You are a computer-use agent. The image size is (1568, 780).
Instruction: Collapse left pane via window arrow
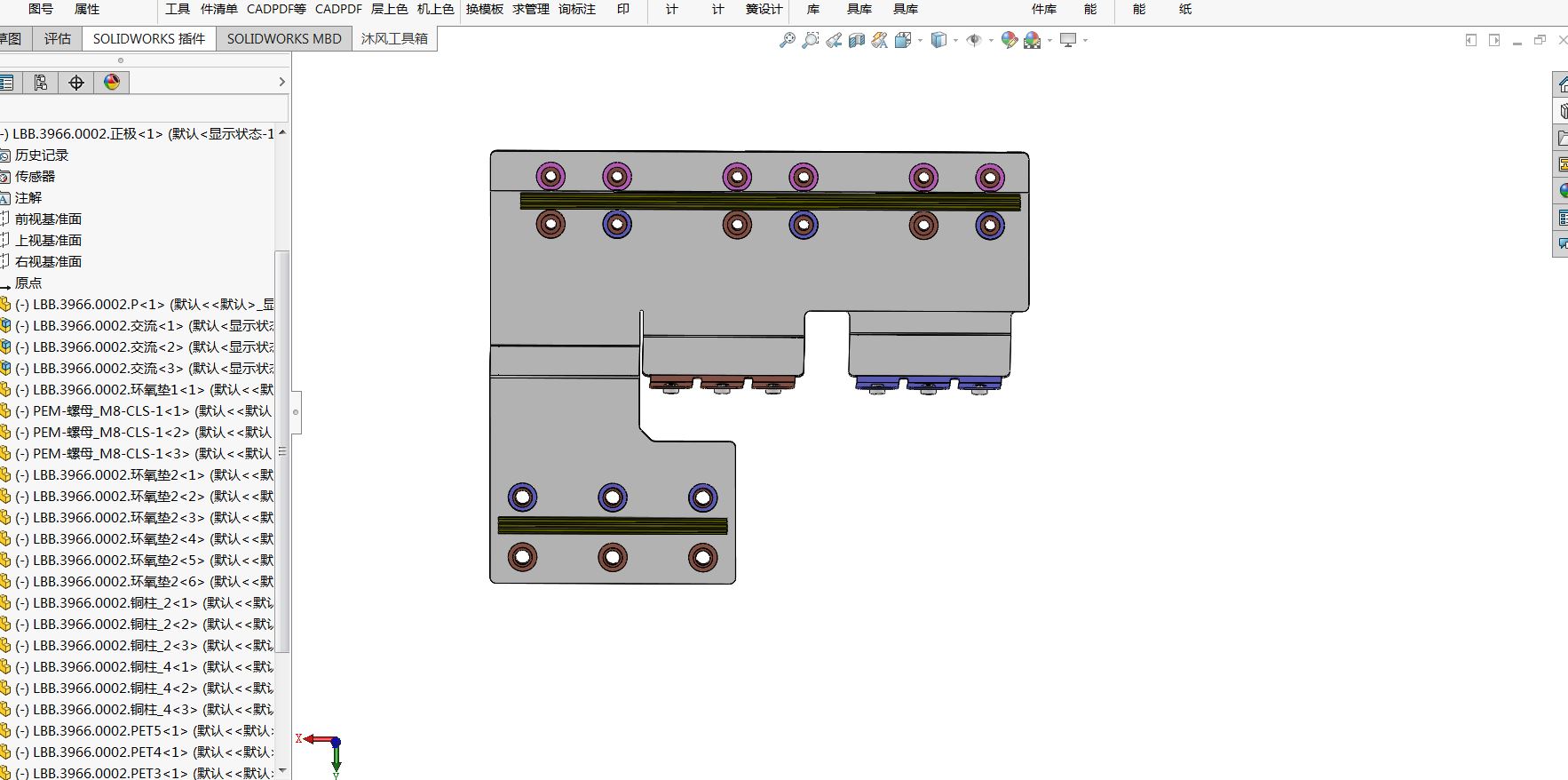click(1471, 40)
